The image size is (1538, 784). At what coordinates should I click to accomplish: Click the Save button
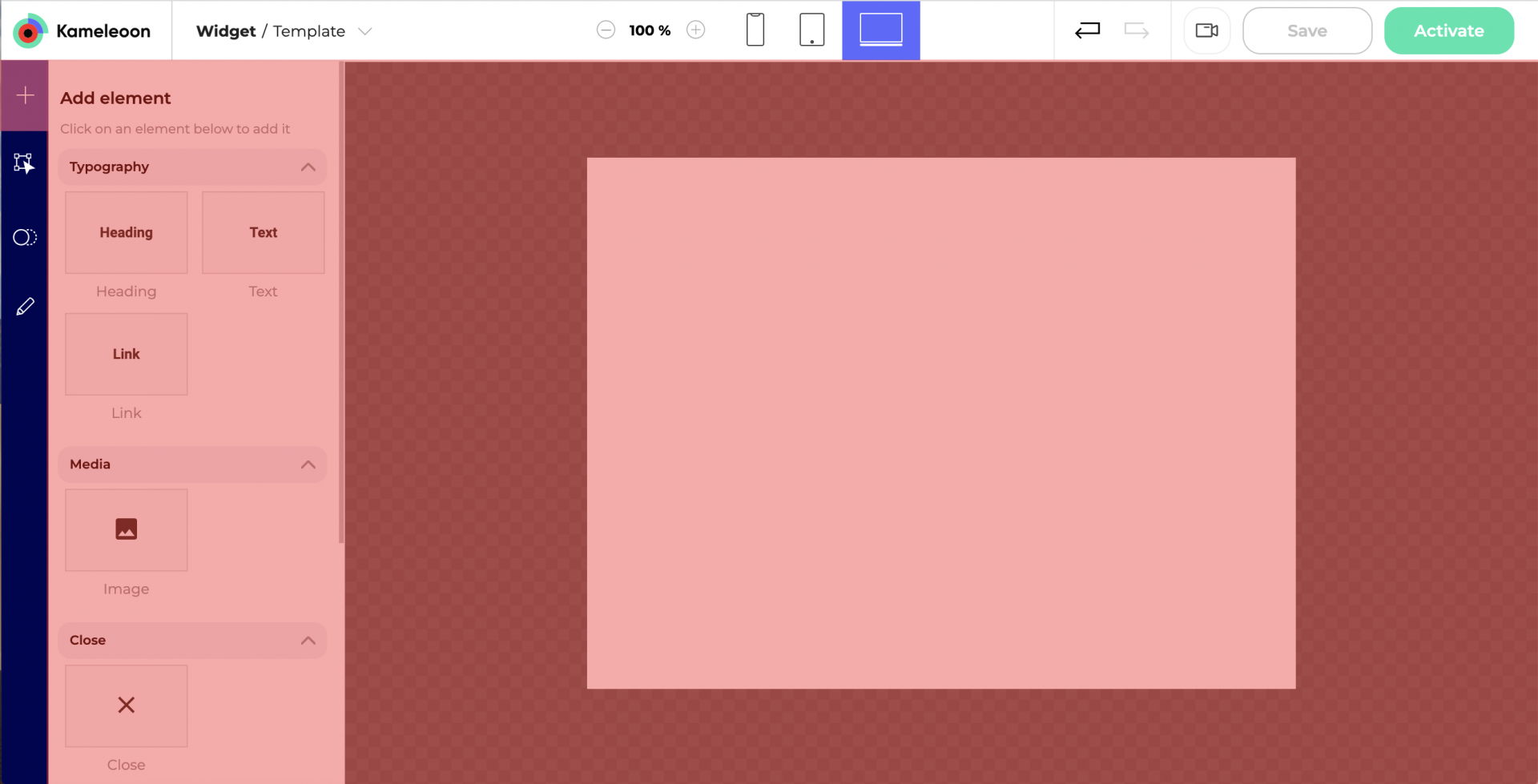pyautogui.click(x=1307, y=30)
